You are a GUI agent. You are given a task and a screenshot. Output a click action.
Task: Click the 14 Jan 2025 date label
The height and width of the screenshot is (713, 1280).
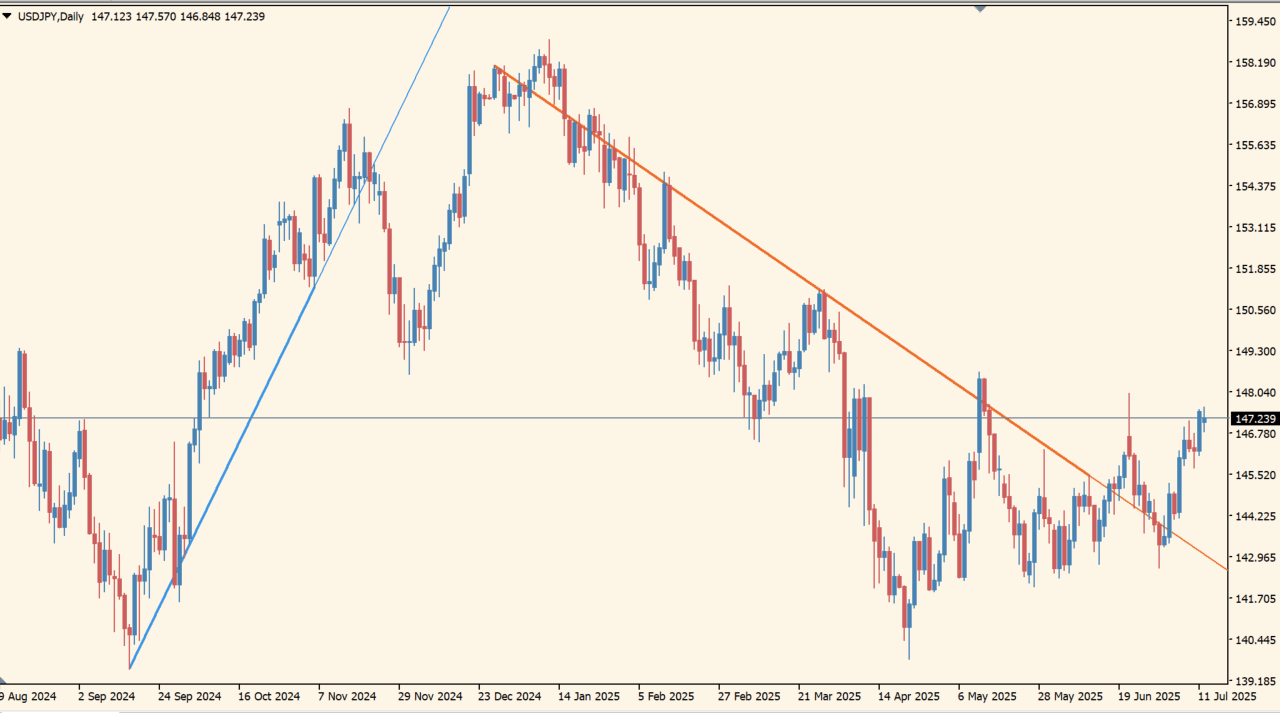[589, 696]
